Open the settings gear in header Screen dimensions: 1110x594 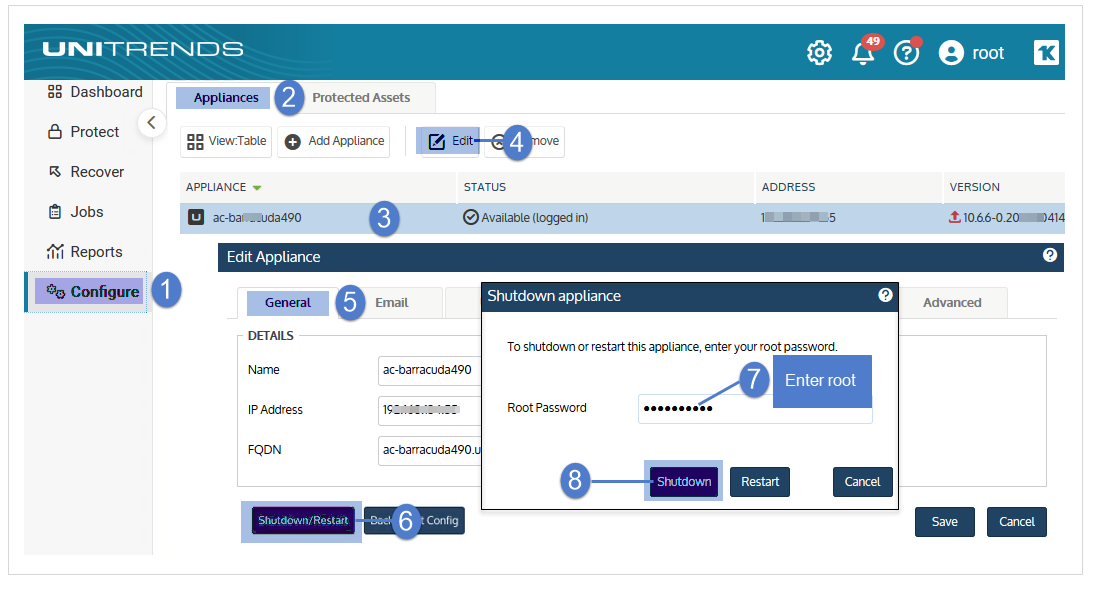point(819,52)
